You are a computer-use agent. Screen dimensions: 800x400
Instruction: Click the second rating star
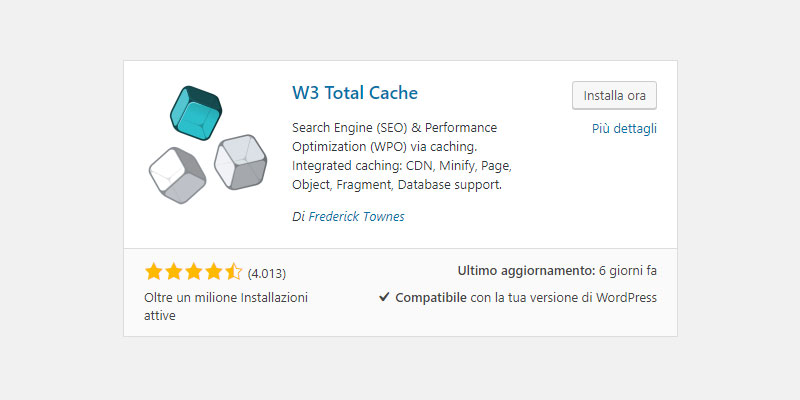(173, 272)
